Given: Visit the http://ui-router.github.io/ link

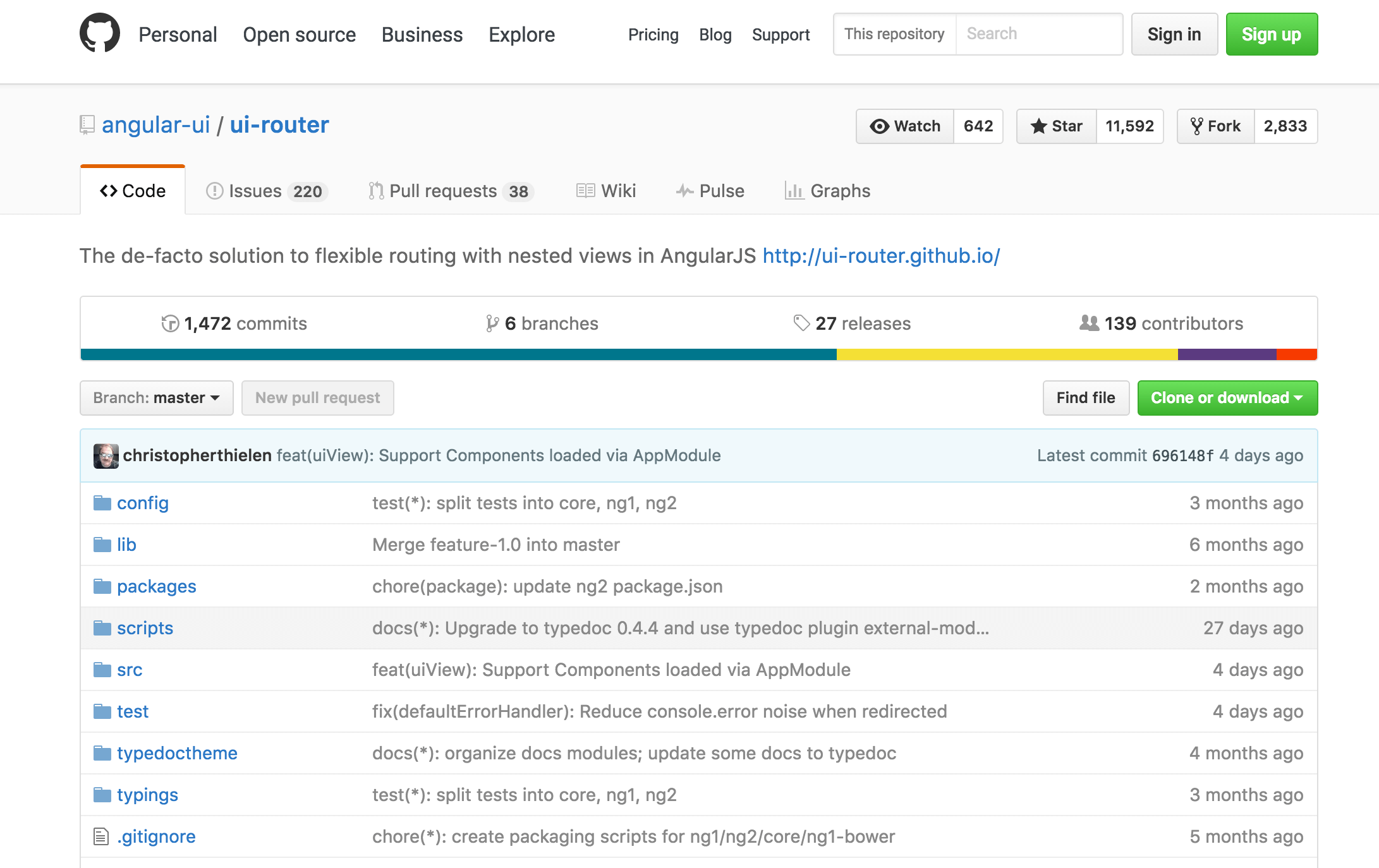Looking at the screenshot, I should pyautogui.click(x=881, y=256).
